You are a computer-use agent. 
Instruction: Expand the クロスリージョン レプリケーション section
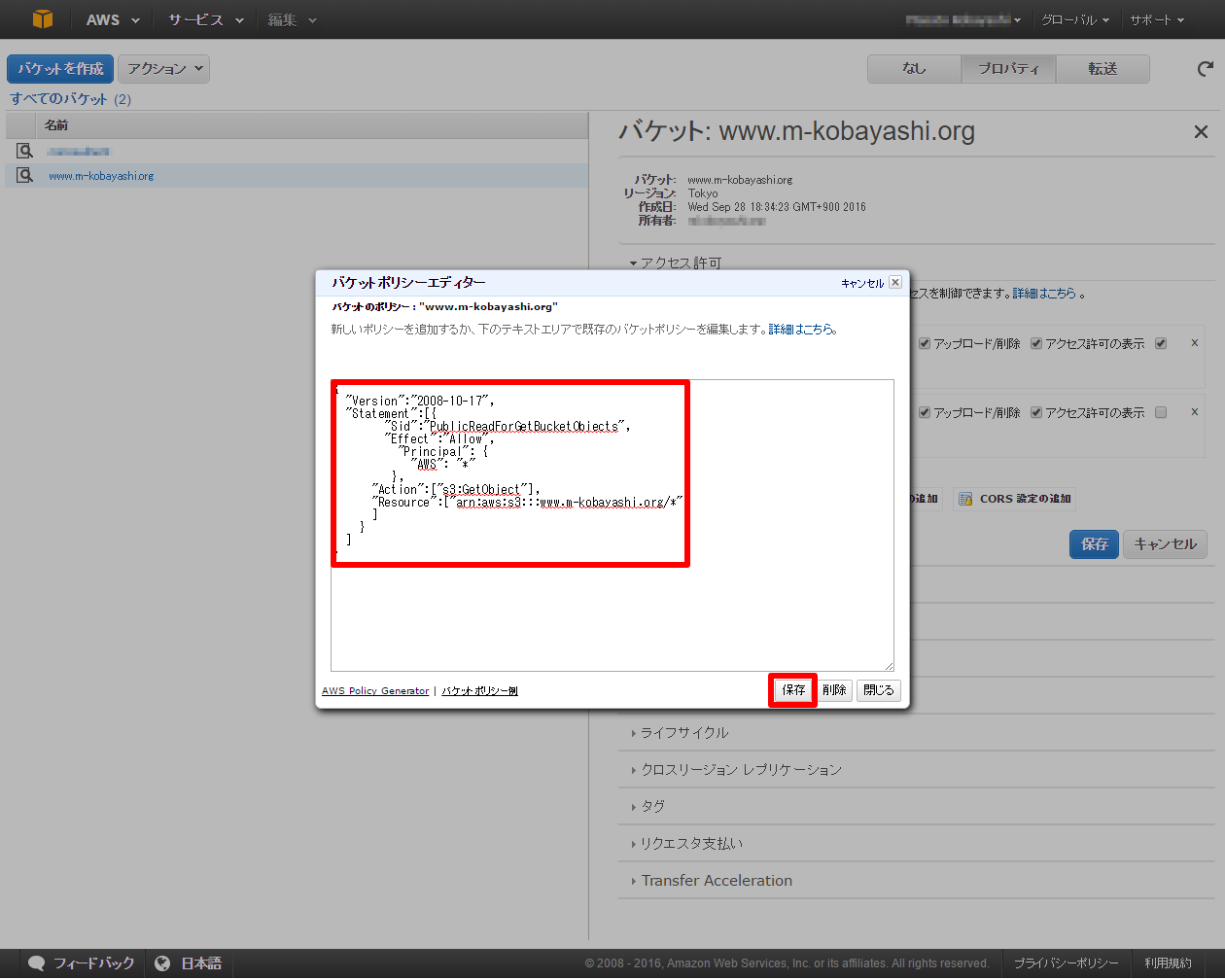tap(736, 769)
